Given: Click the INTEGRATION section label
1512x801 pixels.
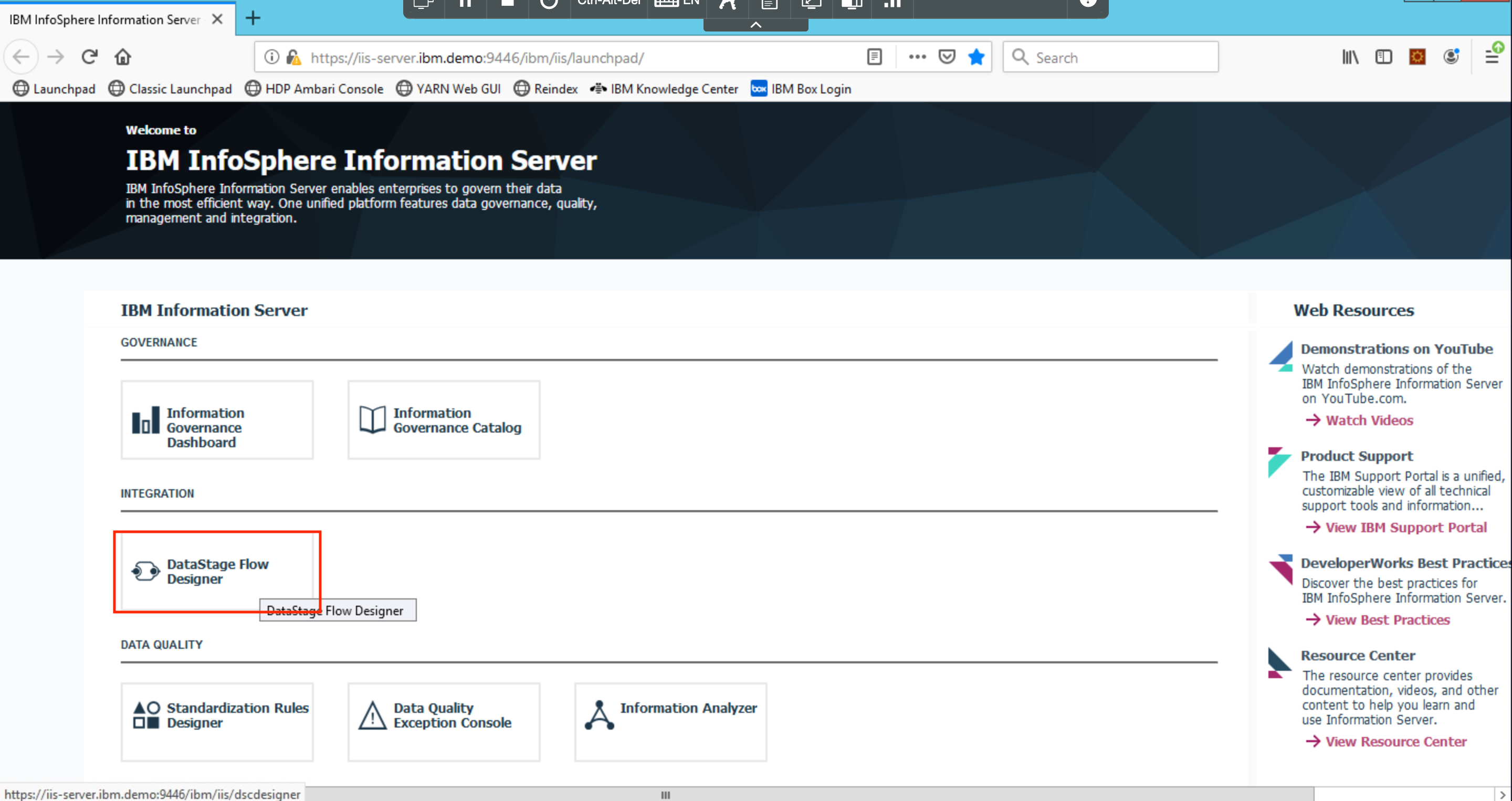Looking at the screenshot, I should coord(157,493).
